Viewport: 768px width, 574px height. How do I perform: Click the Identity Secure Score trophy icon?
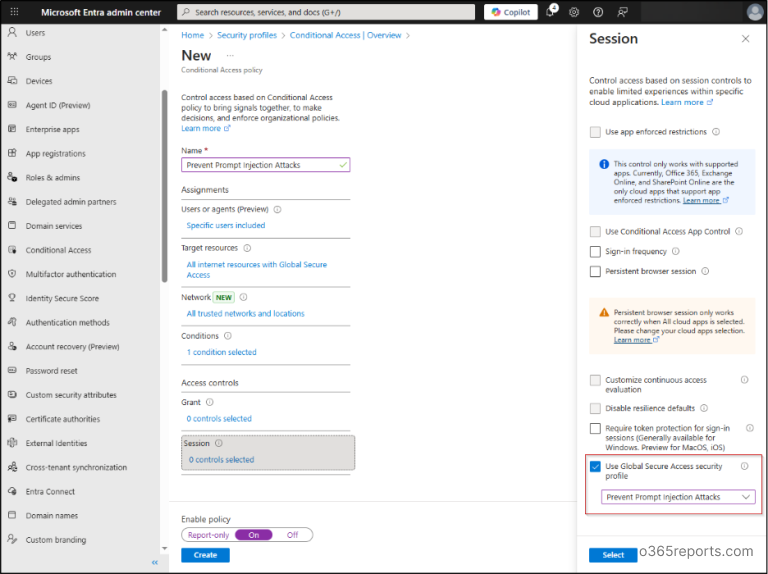[x=12, y=298]
